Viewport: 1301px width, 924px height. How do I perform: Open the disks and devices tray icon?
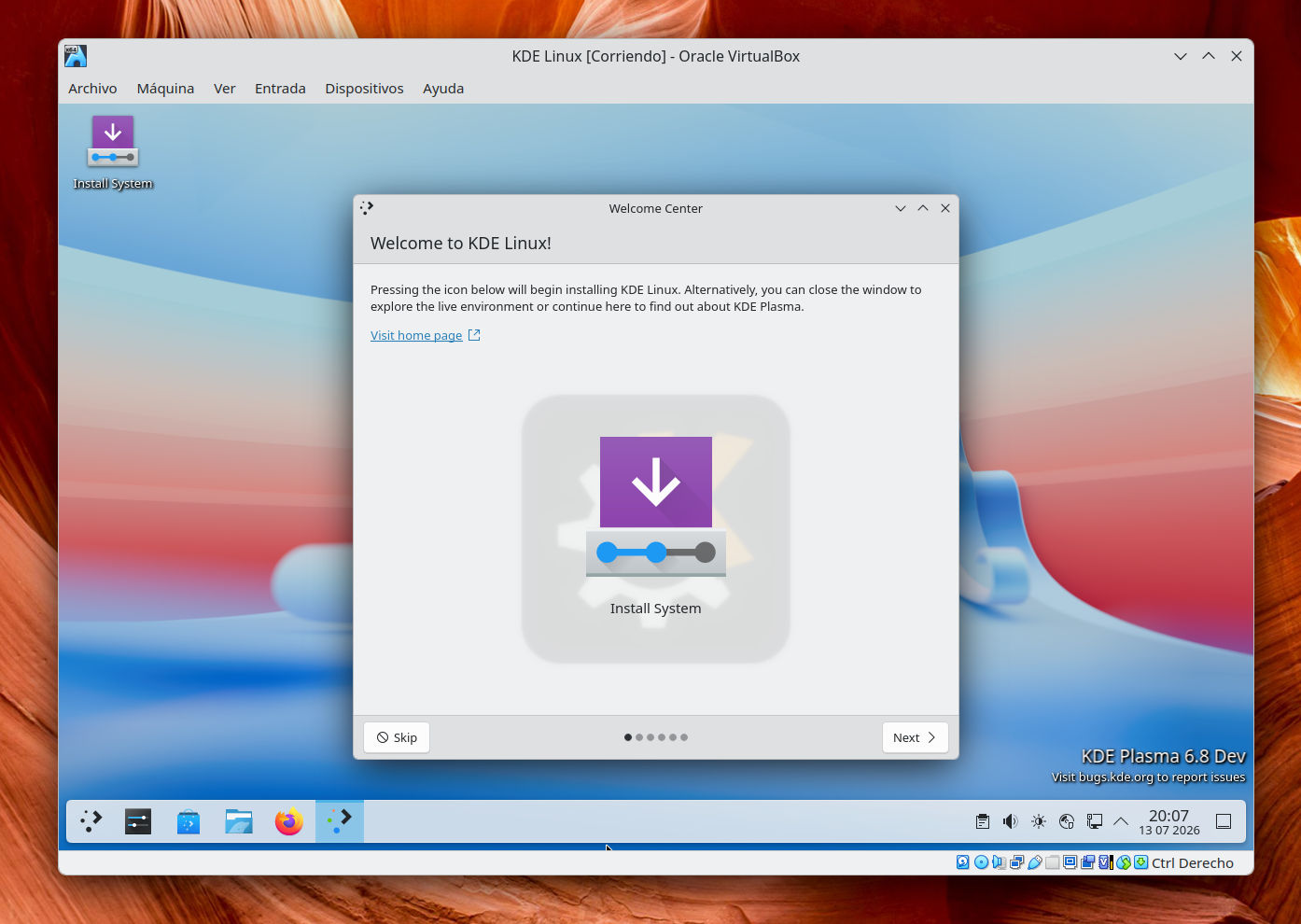coord(1067,821)
